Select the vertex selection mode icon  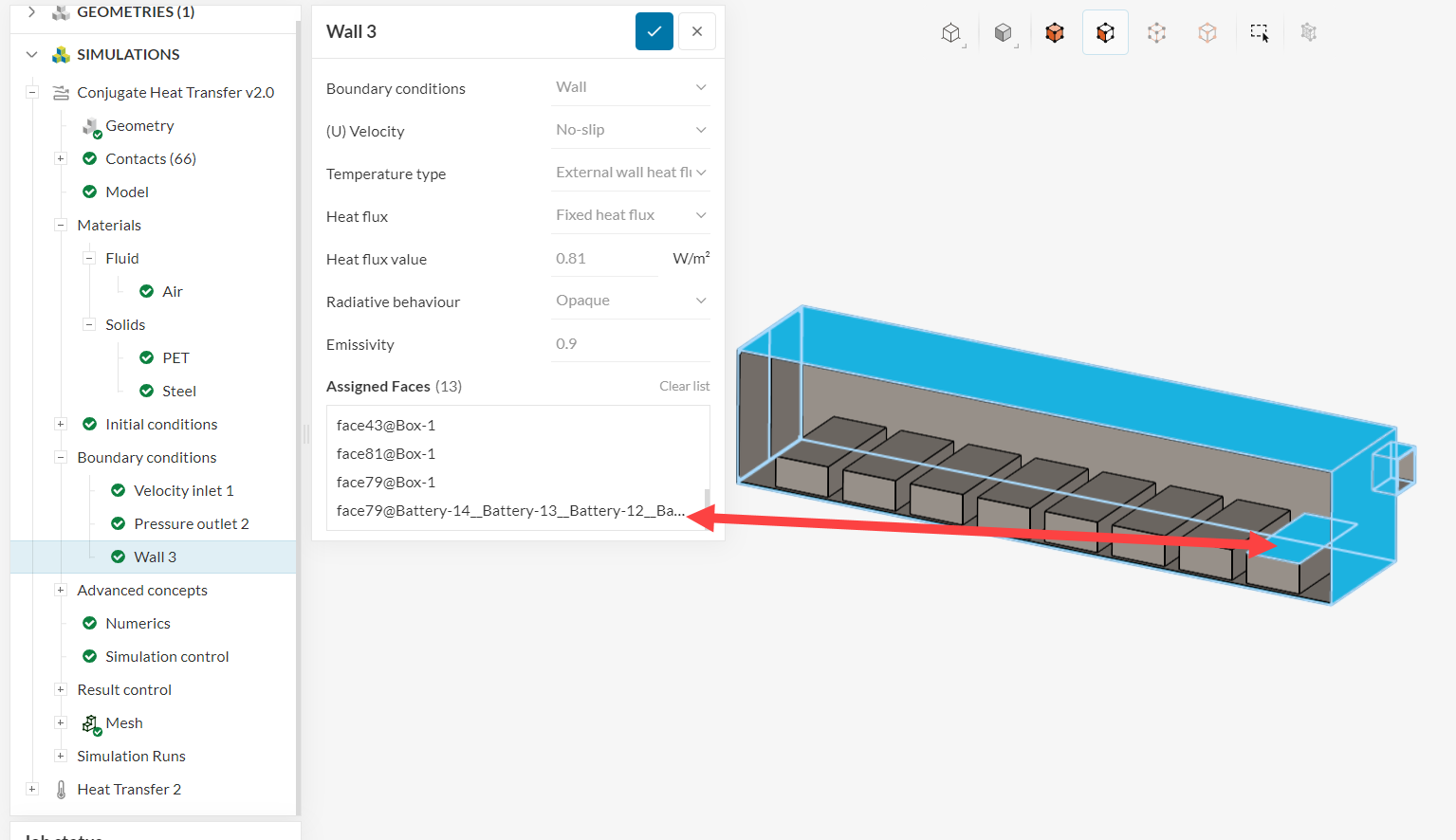click(1207, 31)
